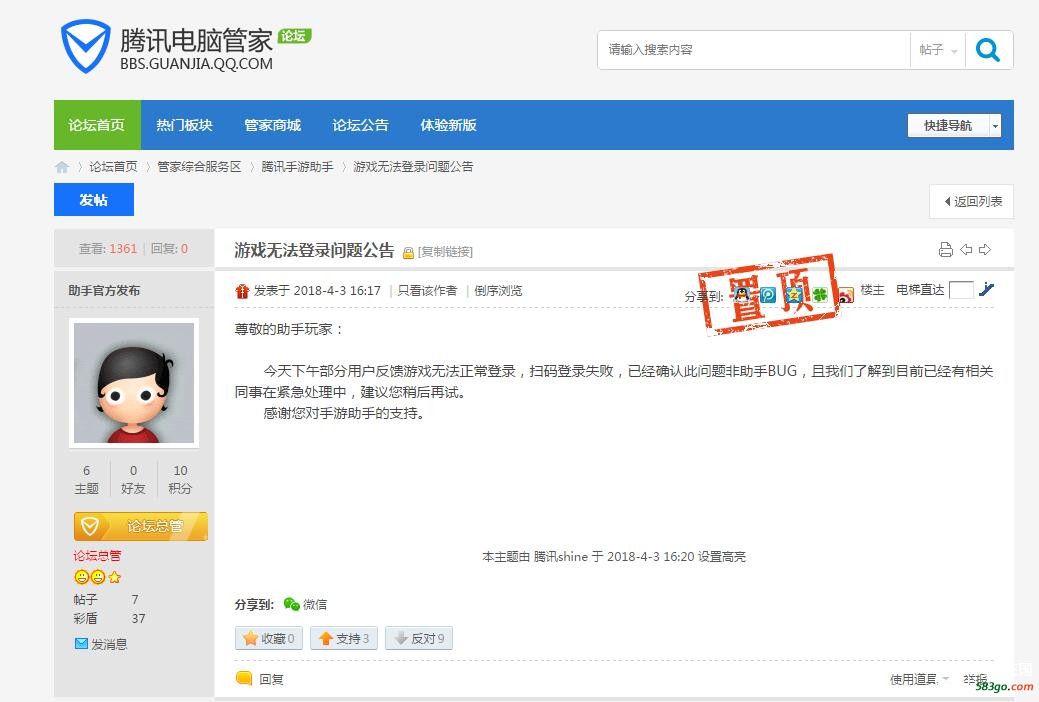Open the 帖子 search type dropdown
Image resolution: width=1039 pixels, height=702 pixels.
[938, 50]
